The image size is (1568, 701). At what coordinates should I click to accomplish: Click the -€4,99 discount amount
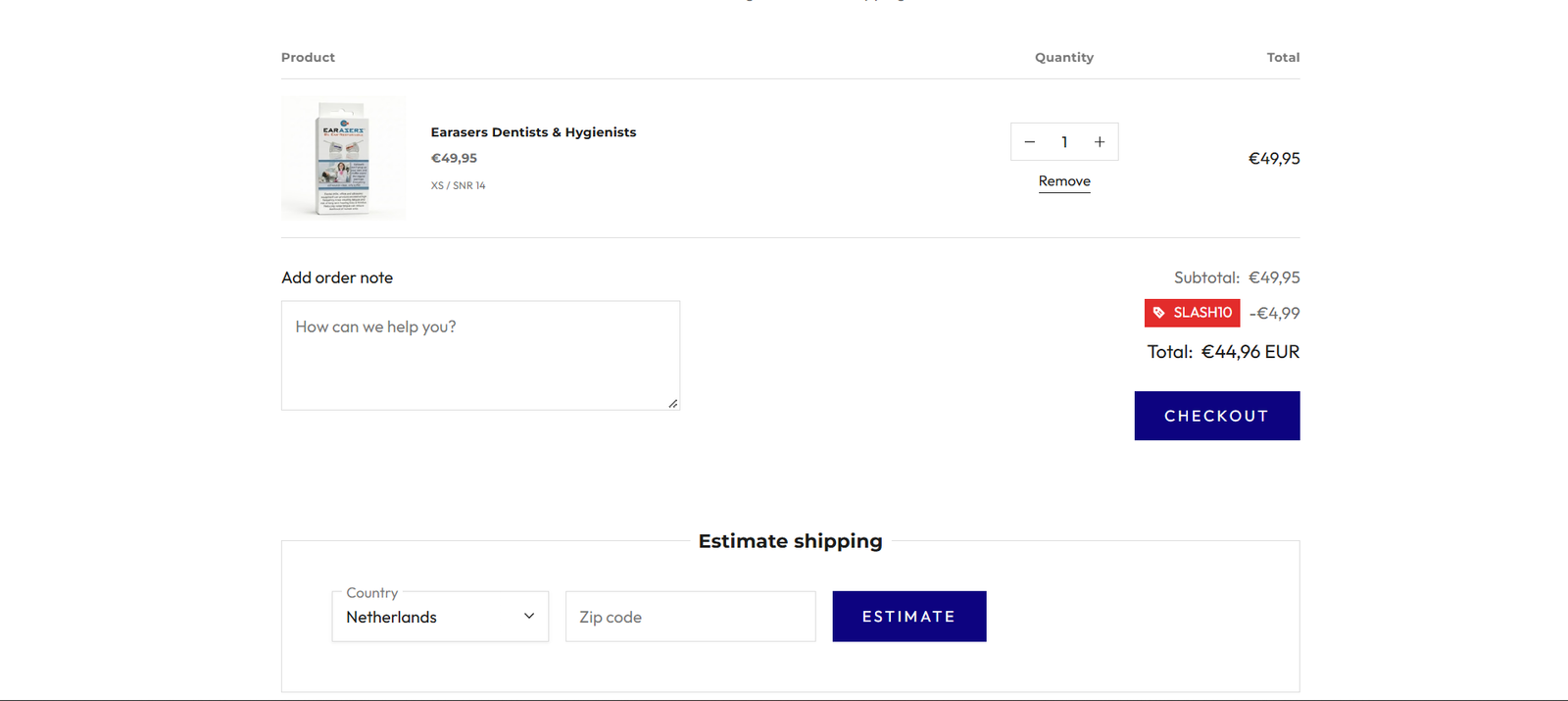tap(1275, 314)
